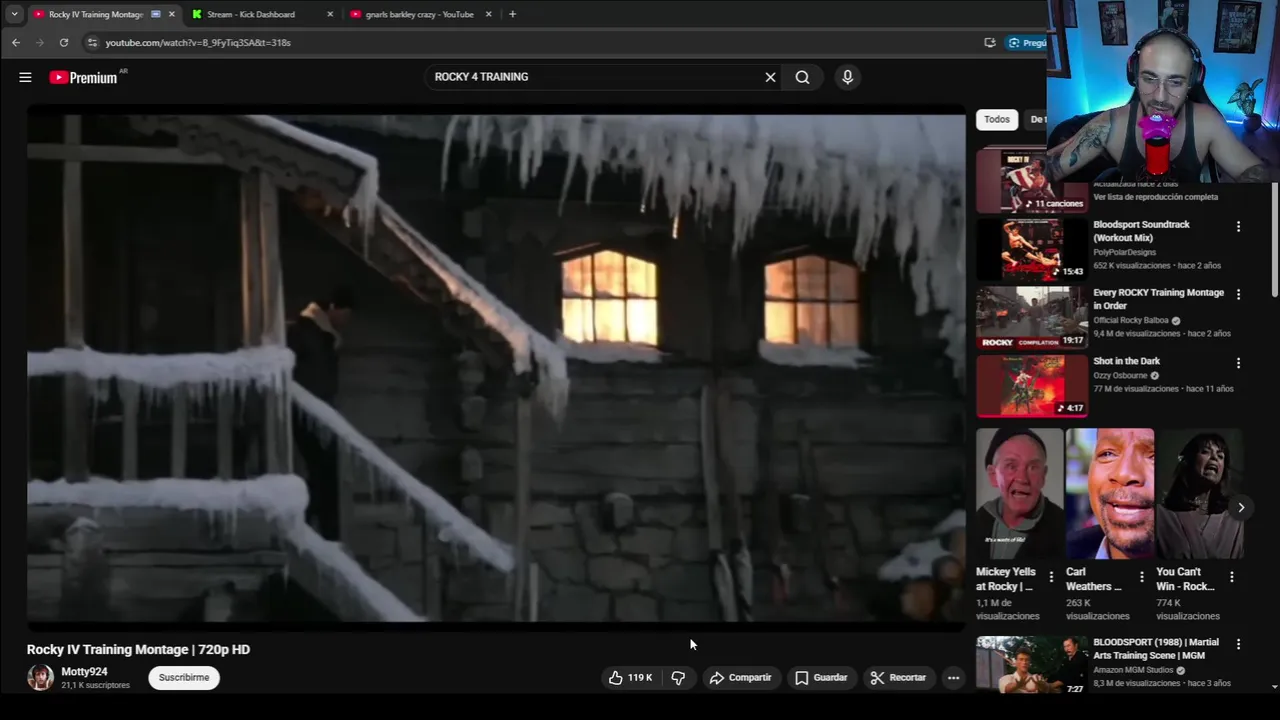Open Motty924 channel avatar
Screen dimensions: 1280x720
coord(40,678)
